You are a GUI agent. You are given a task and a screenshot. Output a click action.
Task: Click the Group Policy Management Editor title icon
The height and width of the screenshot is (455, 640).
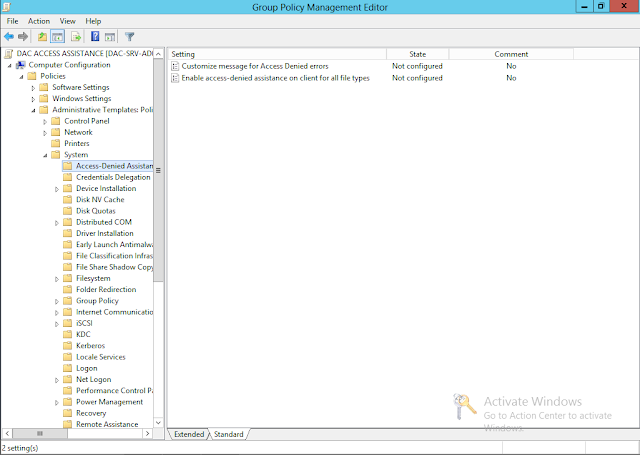tap(7, 7)
